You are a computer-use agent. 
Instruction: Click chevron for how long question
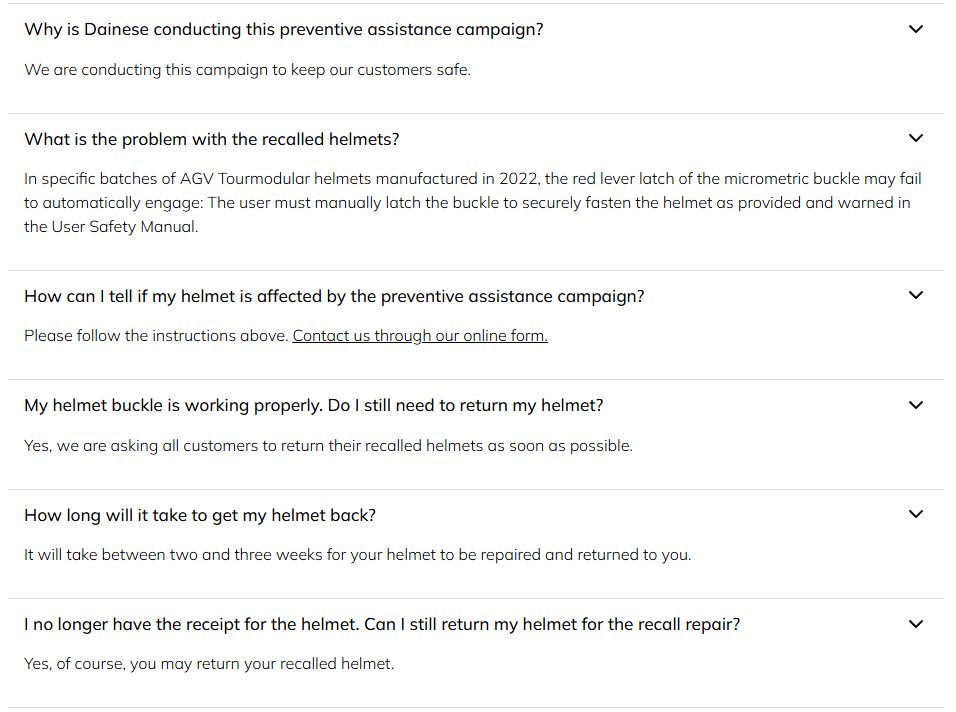(x=915, y=514)
